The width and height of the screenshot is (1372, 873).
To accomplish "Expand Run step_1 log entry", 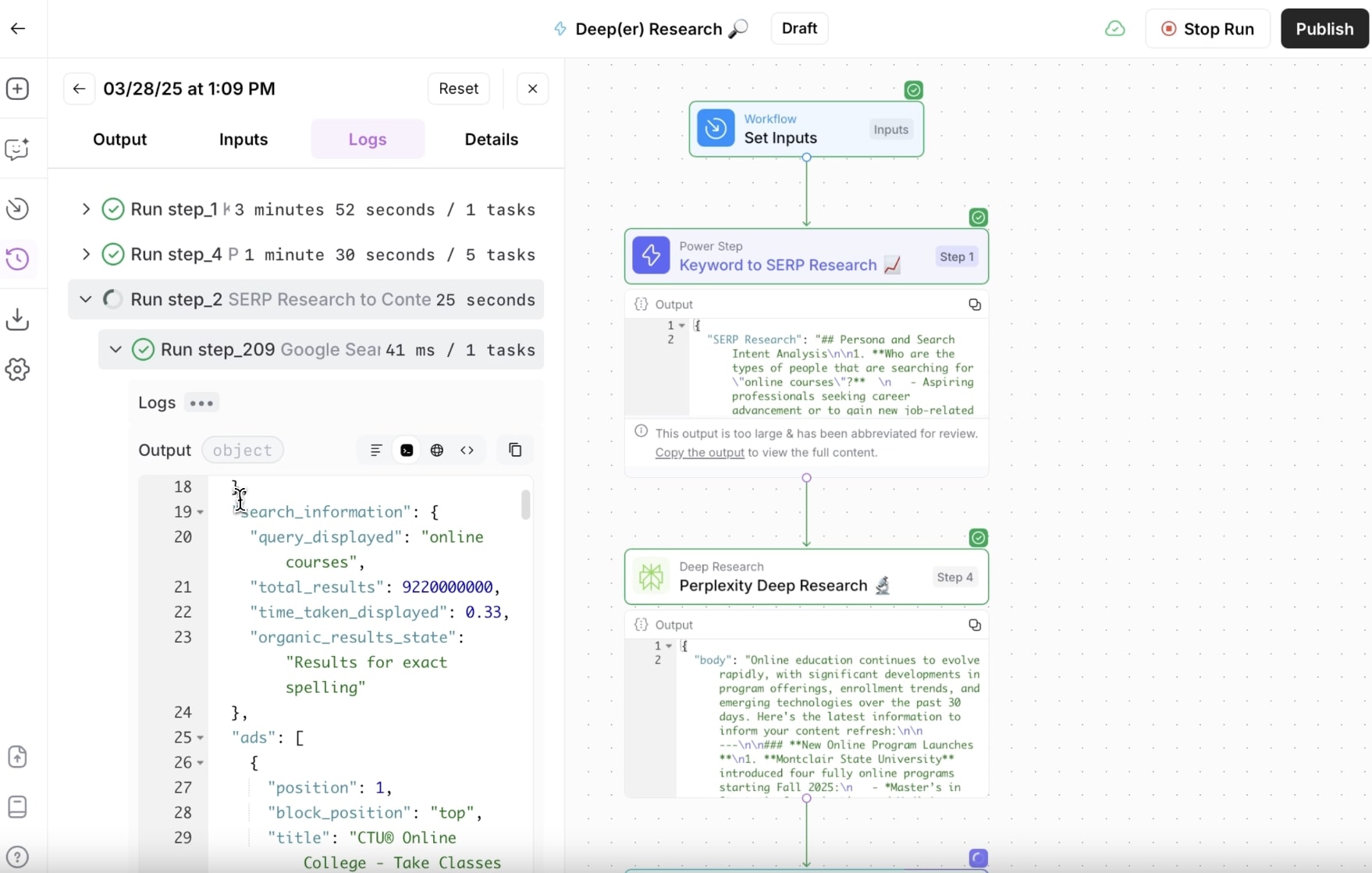I will (86, 209).
